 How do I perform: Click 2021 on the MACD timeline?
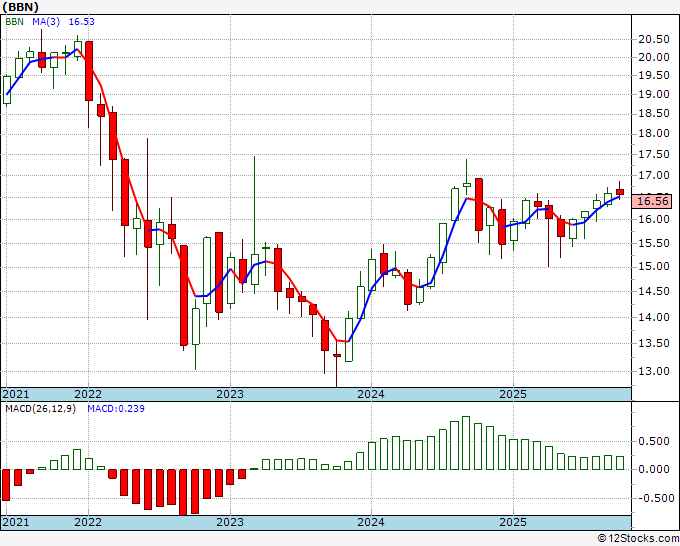(x=16, y=522)
